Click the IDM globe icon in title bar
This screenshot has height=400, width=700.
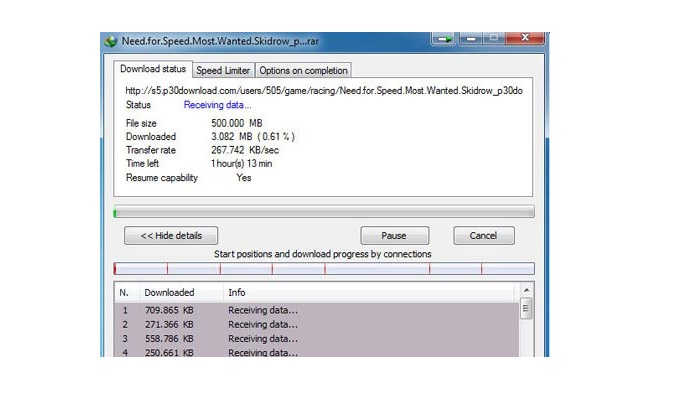click(111, 41)
